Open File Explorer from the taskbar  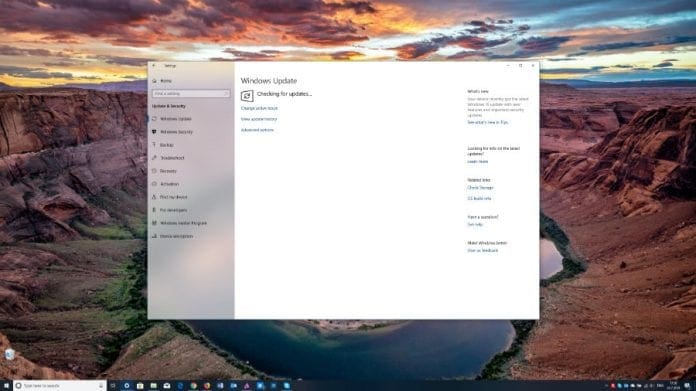click(x=154, y=386)
